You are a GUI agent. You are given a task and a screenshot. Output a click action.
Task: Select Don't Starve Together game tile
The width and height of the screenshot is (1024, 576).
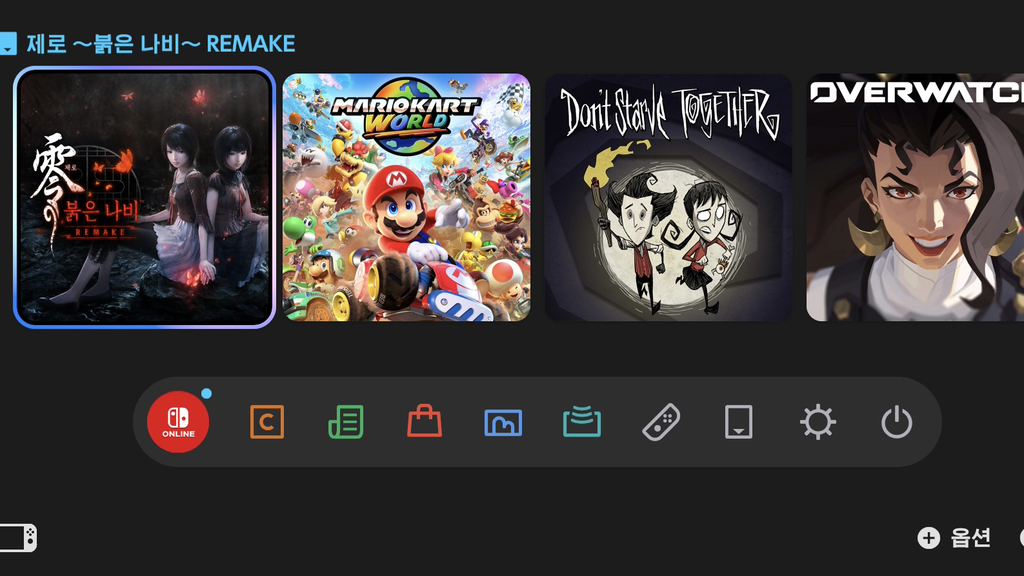pos(668,197)
